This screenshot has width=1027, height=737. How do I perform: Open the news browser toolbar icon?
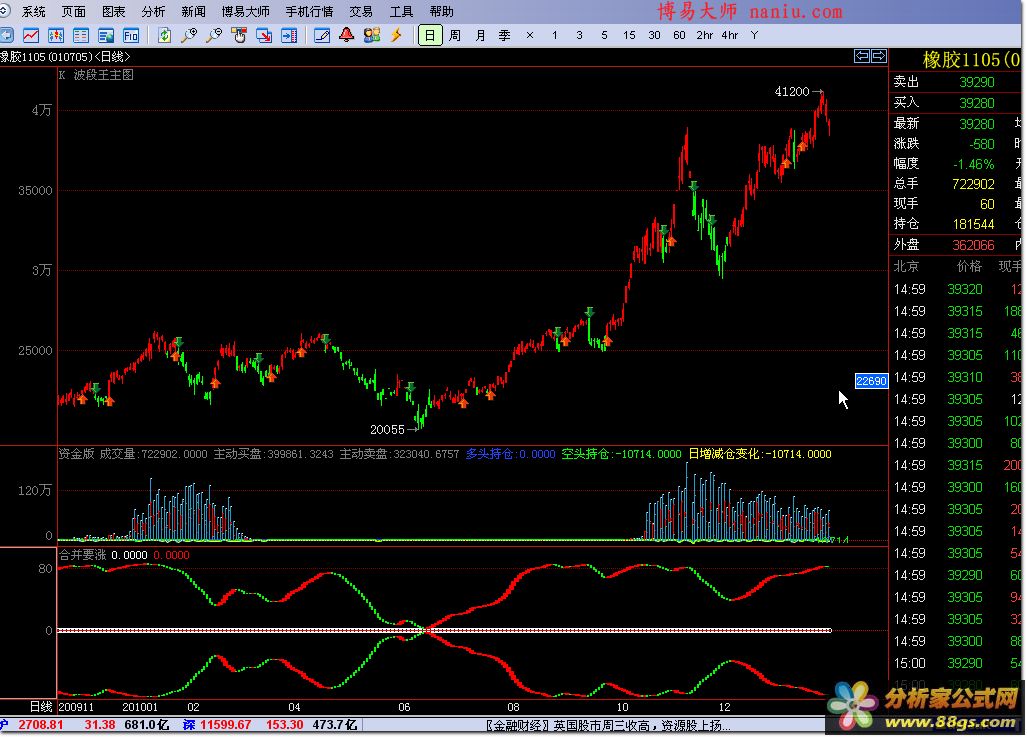tap(105, 35)
